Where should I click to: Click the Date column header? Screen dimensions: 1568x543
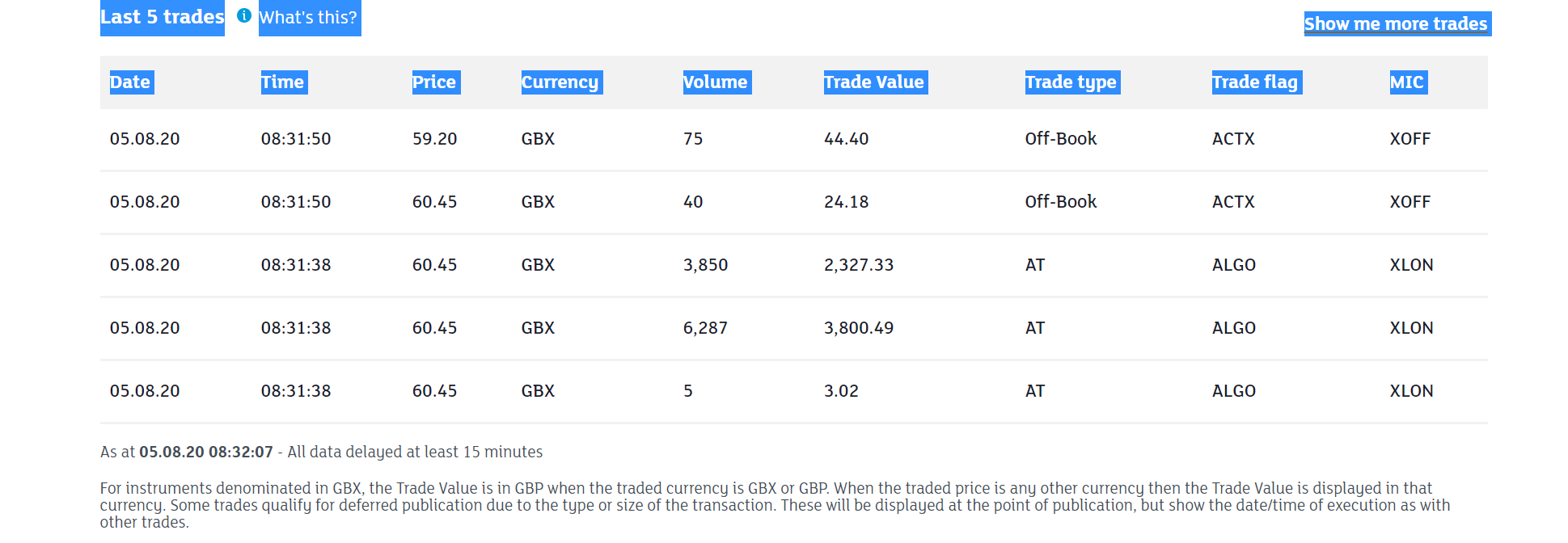pyautogui.click(x=130, y=82)
